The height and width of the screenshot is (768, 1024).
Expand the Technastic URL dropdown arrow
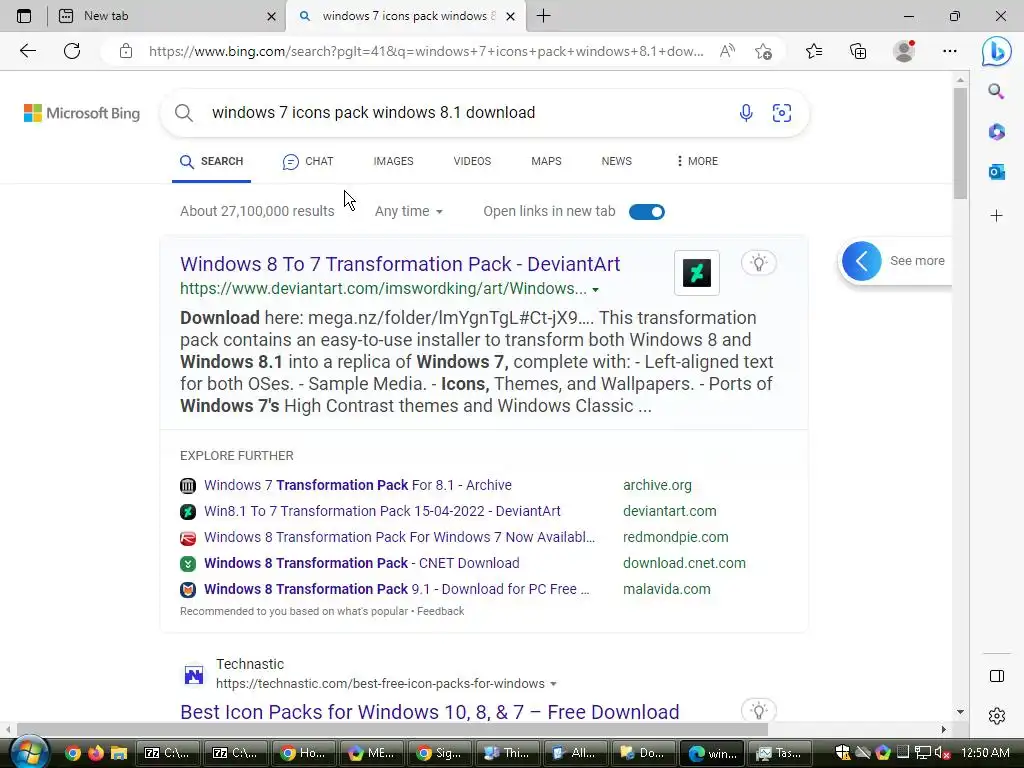coord(553,684)
